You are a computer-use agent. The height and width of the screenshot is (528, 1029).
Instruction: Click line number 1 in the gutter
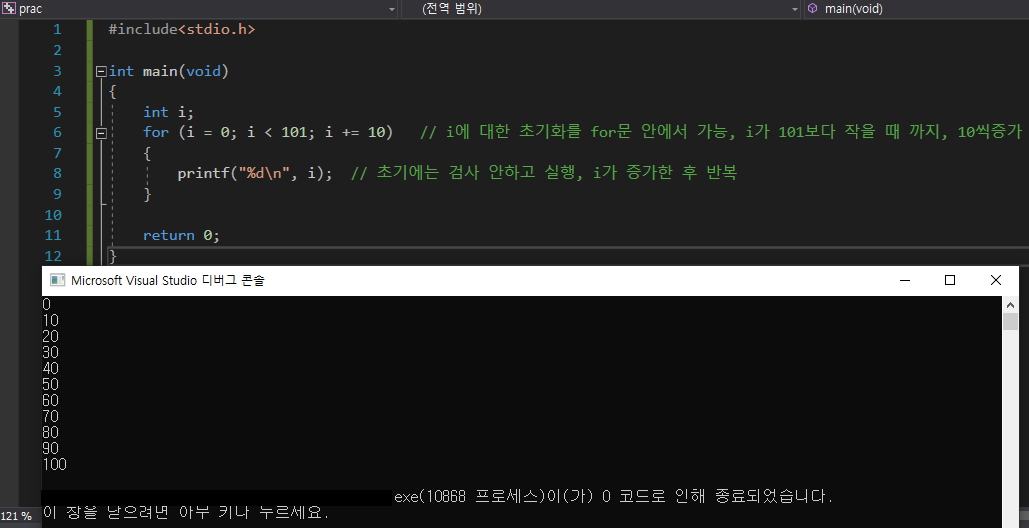tap(57, 30)
